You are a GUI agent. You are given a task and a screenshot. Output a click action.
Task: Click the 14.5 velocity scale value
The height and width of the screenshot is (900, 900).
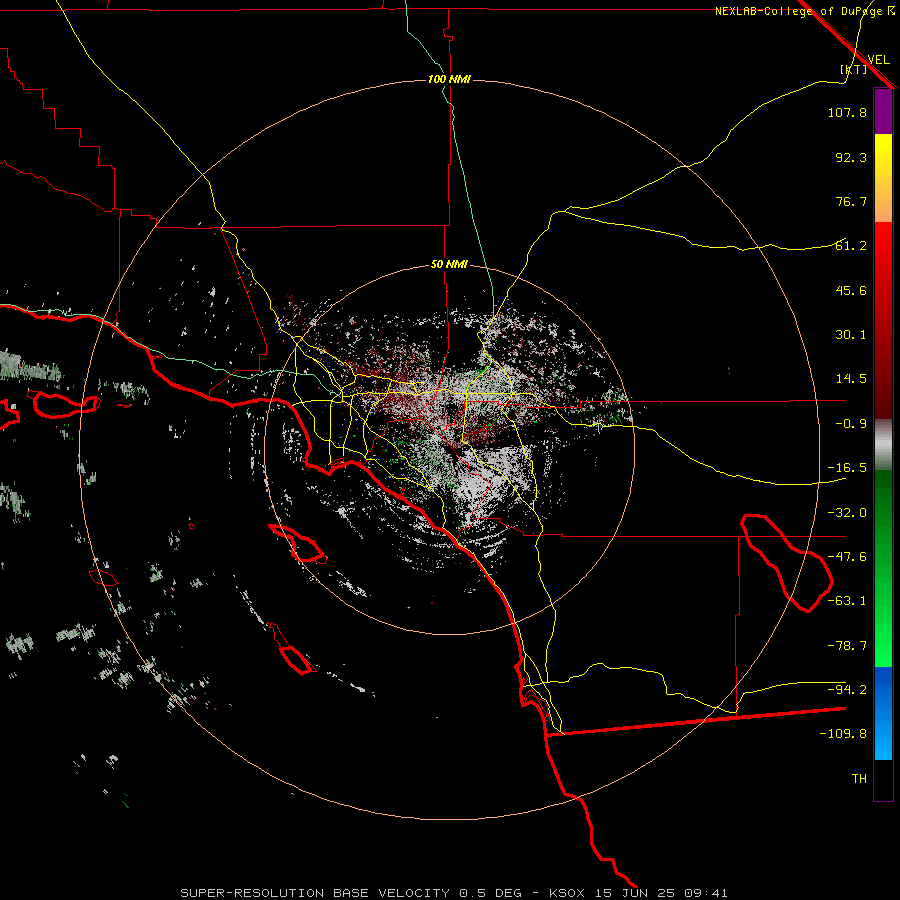click(x=851, y=379)
